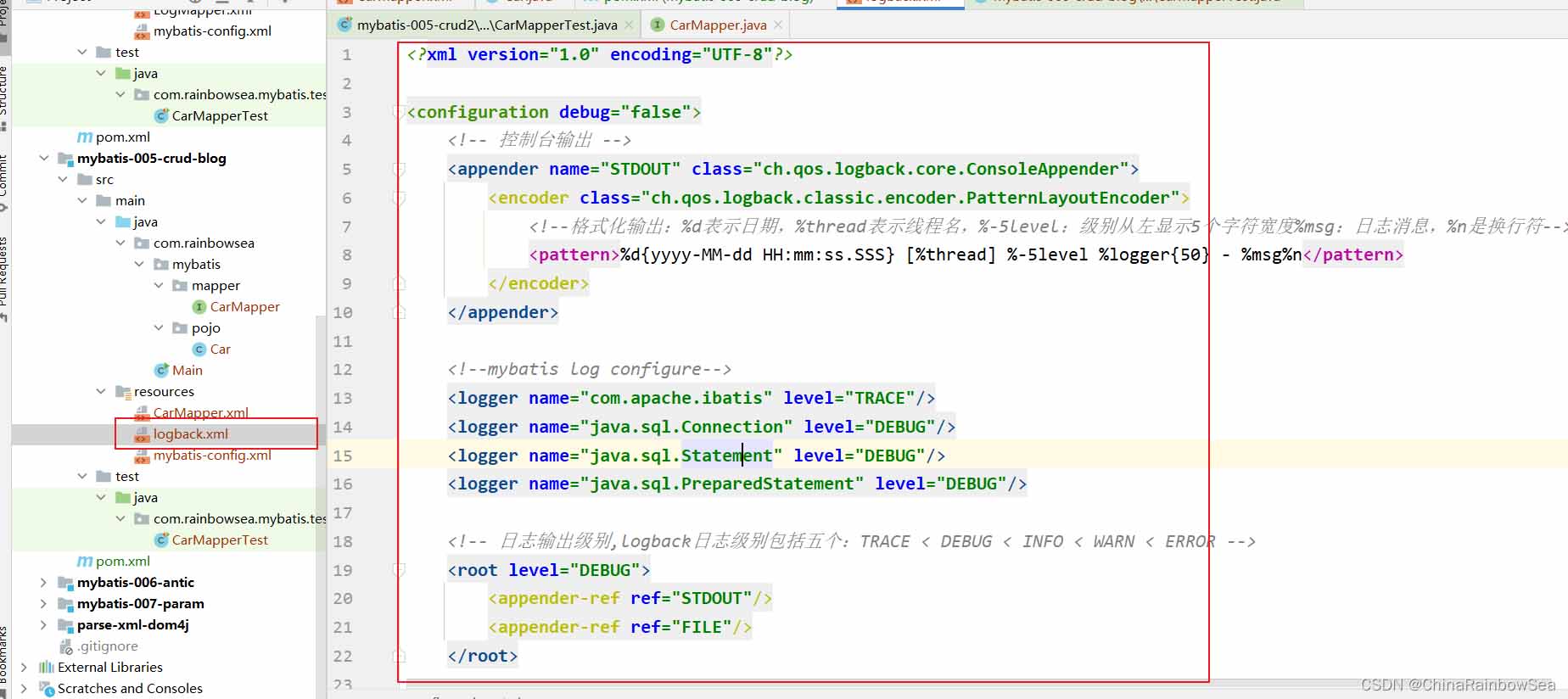Fold the root tag at line 19
Screen dimensions: 1568x699
(399, 570)
